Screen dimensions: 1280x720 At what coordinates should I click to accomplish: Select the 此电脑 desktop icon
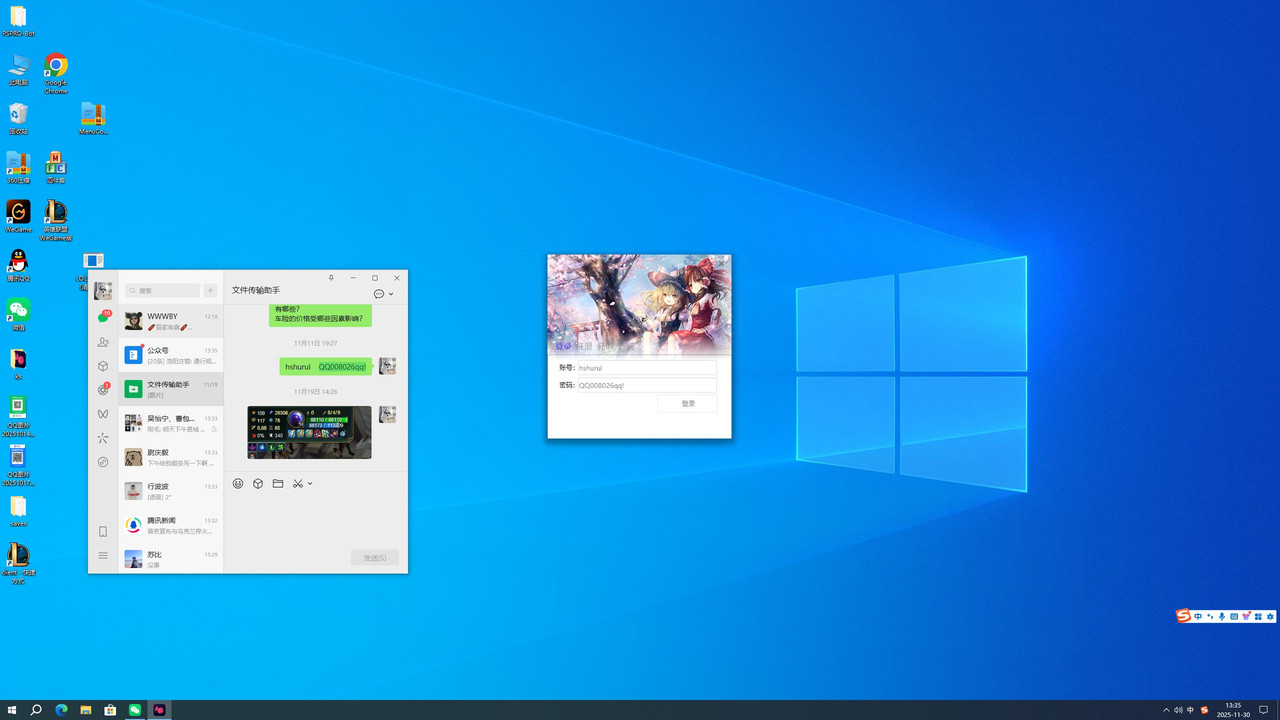(18, 69)
